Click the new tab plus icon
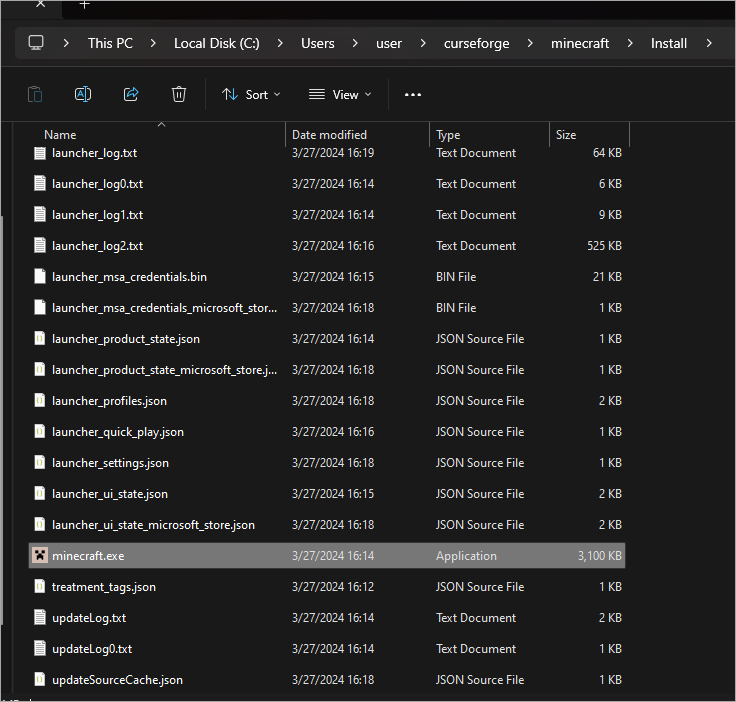The height and width of the screenshot is (702, 736). coord(84,4)
